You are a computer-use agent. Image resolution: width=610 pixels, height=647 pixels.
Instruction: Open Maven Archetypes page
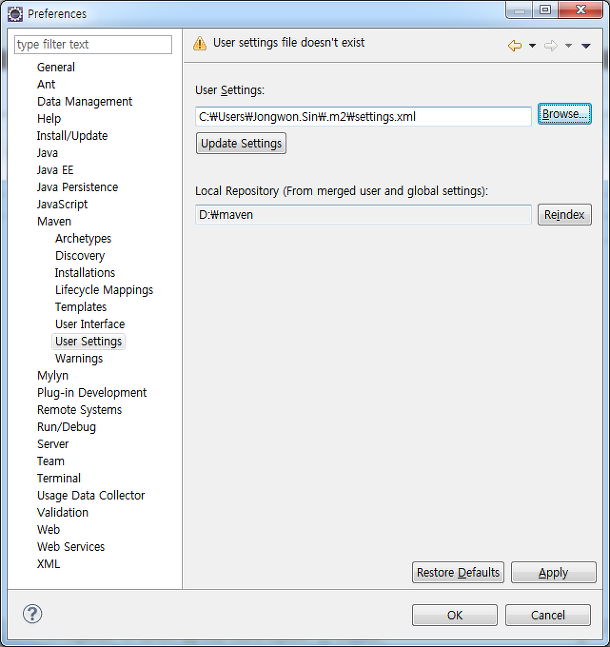pos(83,238)
